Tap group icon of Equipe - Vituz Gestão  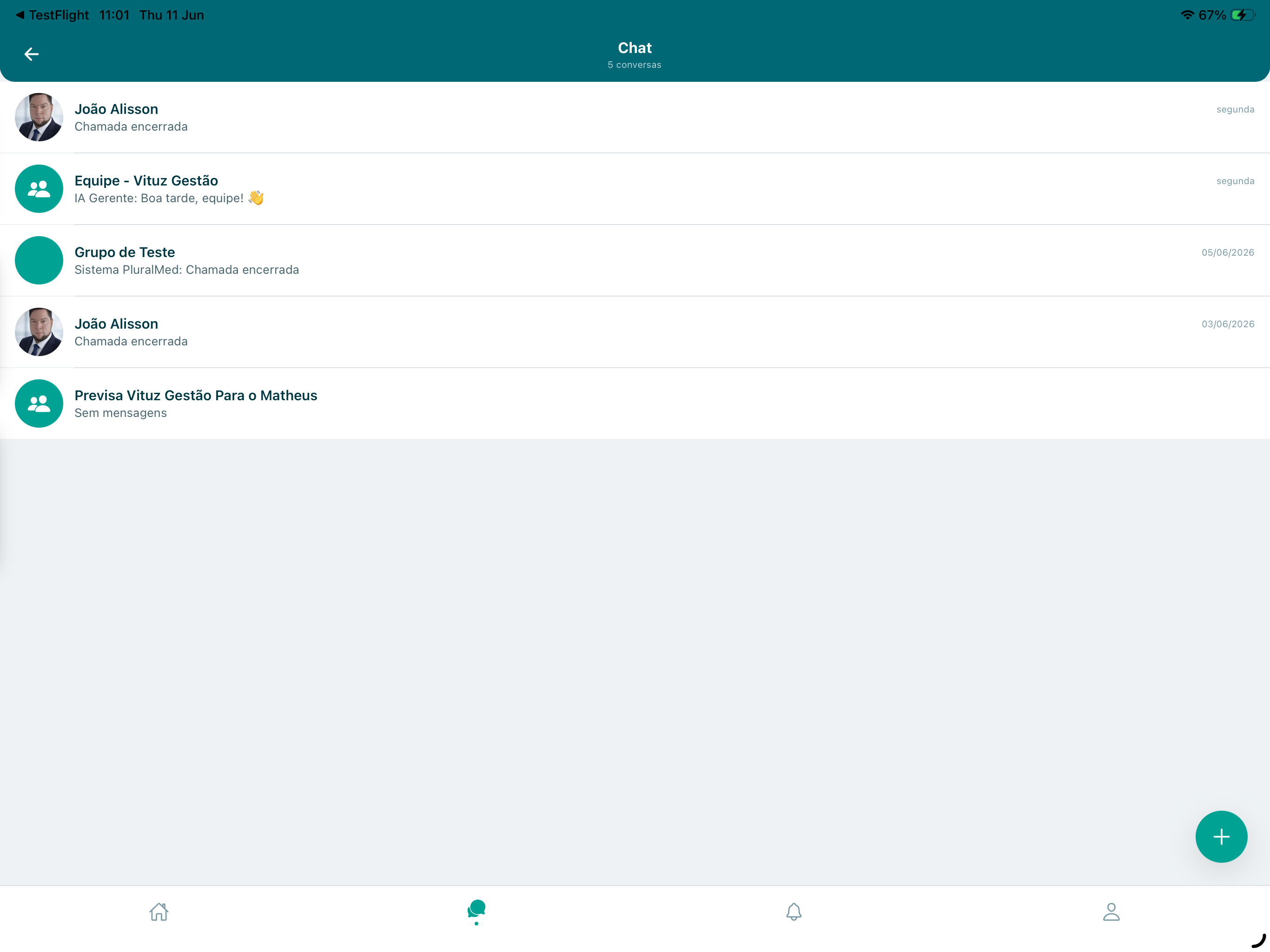(x=39, y=189)
